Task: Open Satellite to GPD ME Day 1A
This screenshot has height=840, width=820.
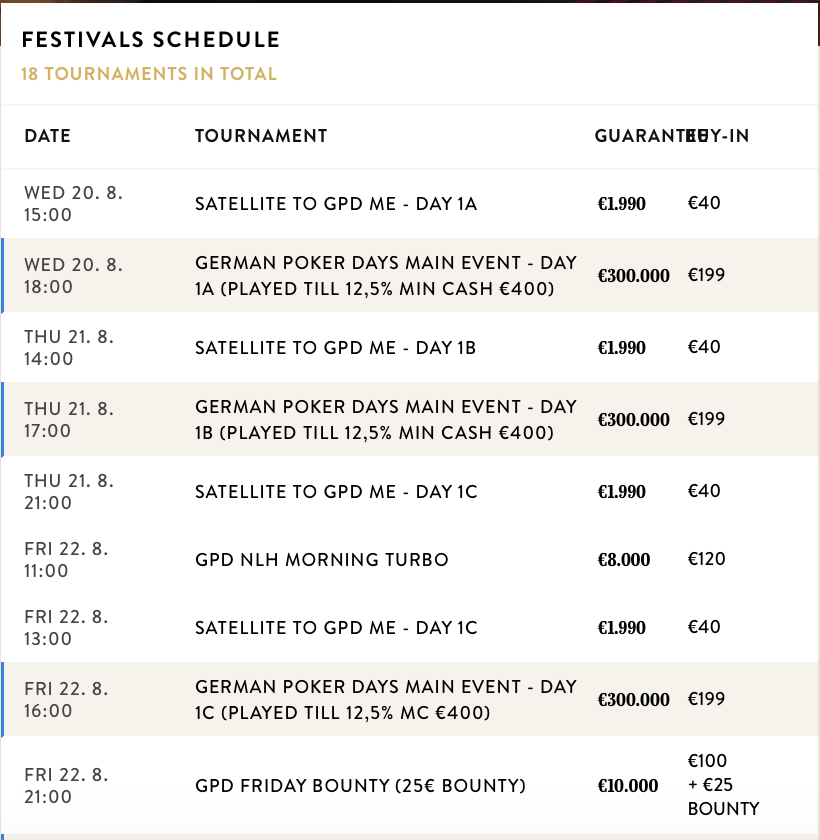Action: [336, 204]
